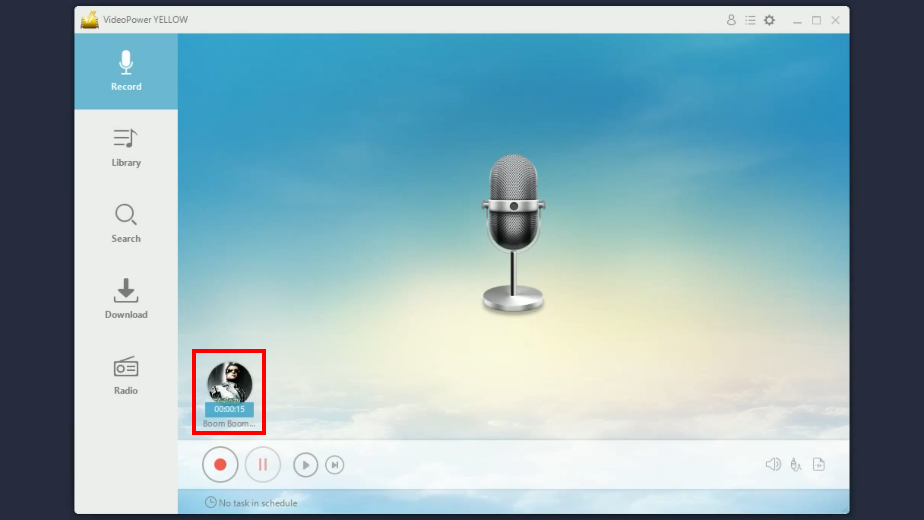Open the audio source microphone icon

[x=796, y=465]
